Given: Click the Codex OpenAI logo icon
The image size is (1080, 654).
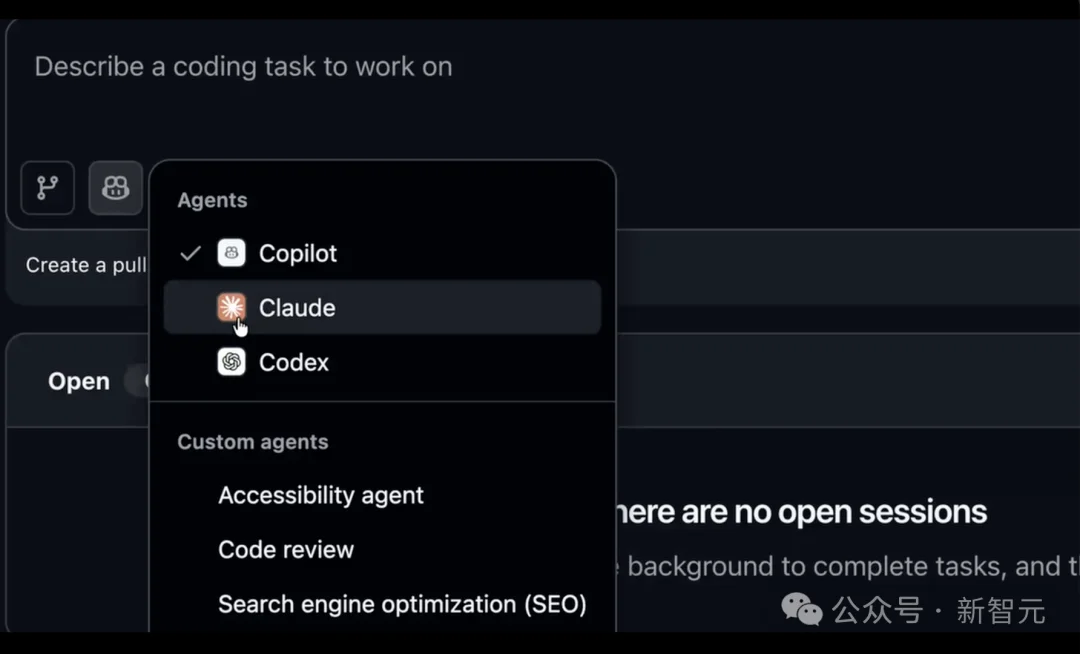Looking at the screenshot, I should (231, 361).
